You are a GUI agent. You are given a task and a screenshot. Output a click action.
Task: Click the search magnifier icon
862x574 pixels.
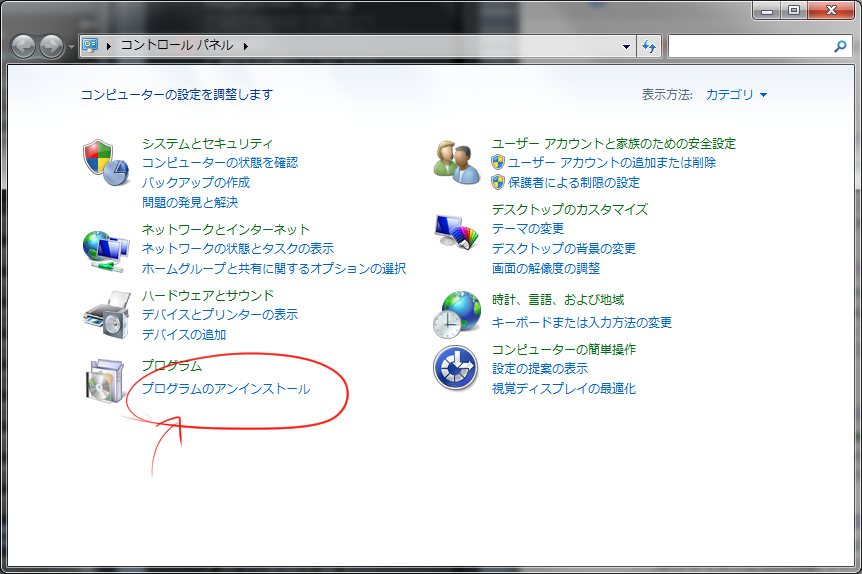pos(840,46)
